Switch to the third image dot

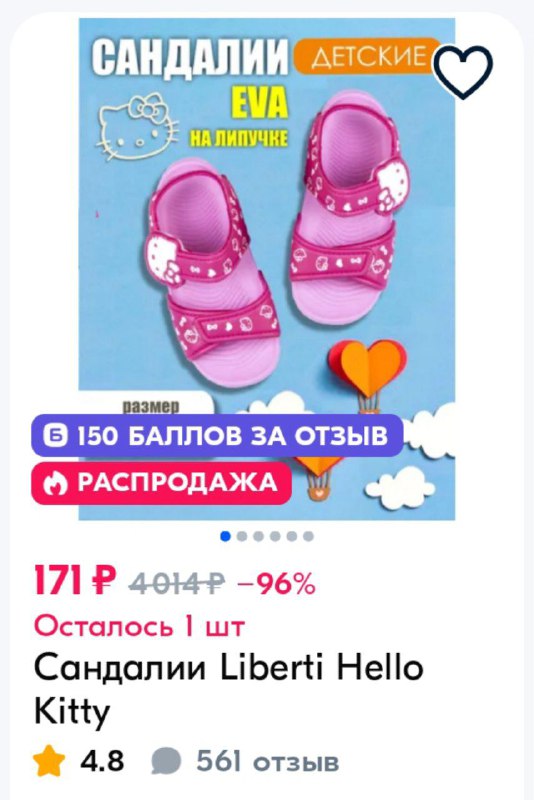(x=259, y=536)
